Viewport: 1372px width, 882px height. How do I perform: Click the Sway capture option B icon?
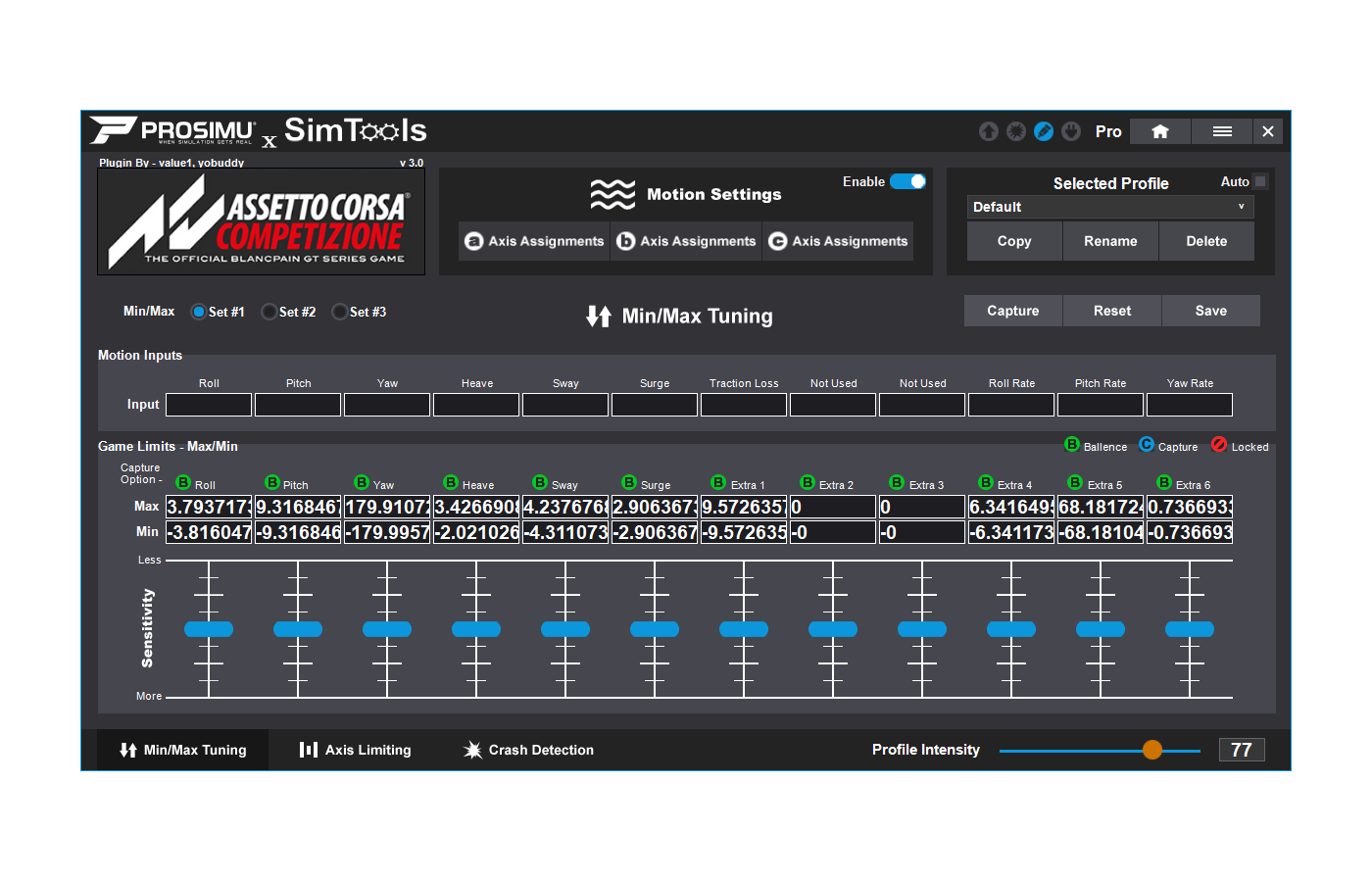tap(540, 482)
